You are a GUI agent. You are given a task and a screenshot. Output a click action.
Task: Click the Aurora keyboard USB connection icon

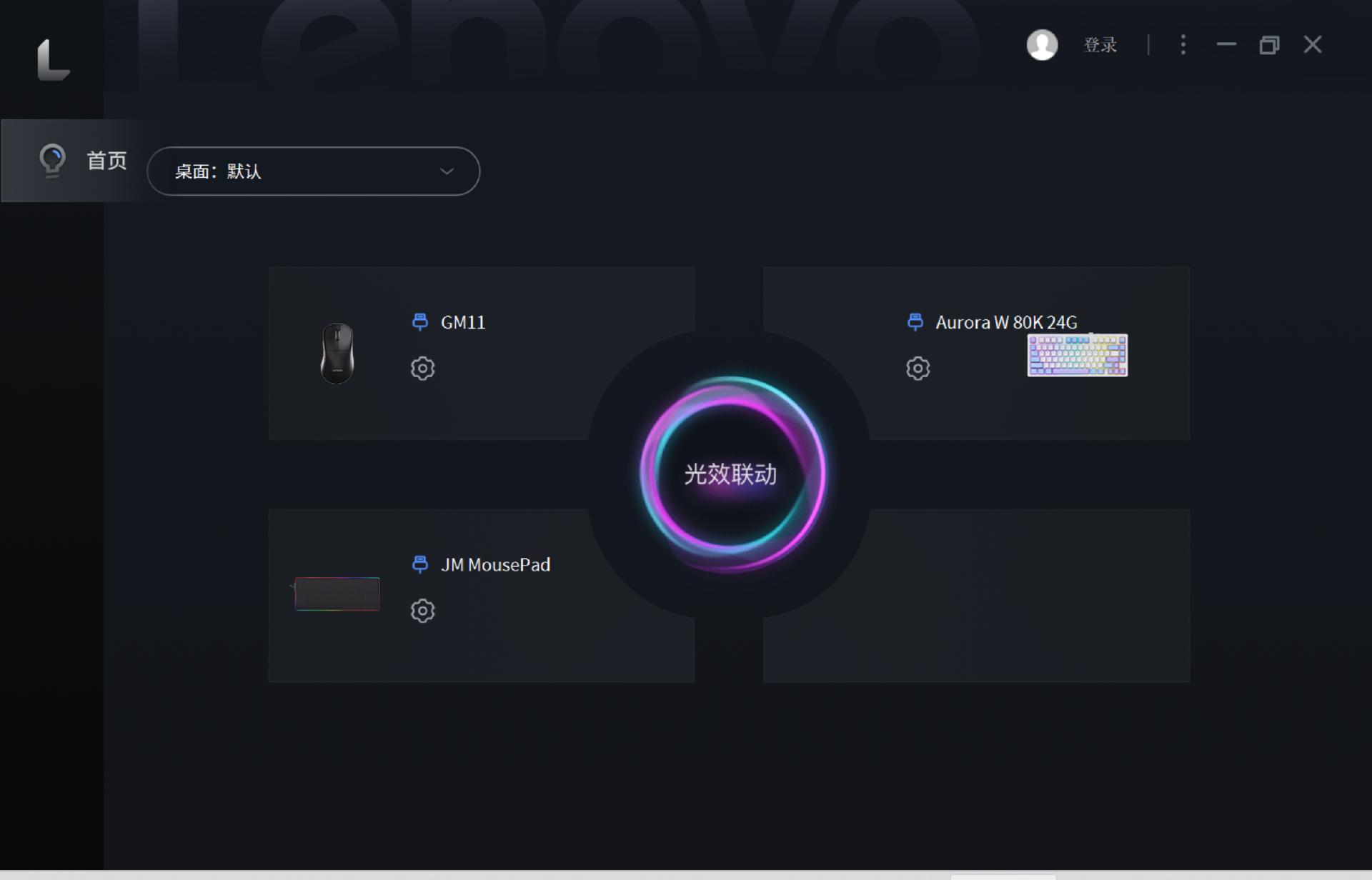click(915, 322)
